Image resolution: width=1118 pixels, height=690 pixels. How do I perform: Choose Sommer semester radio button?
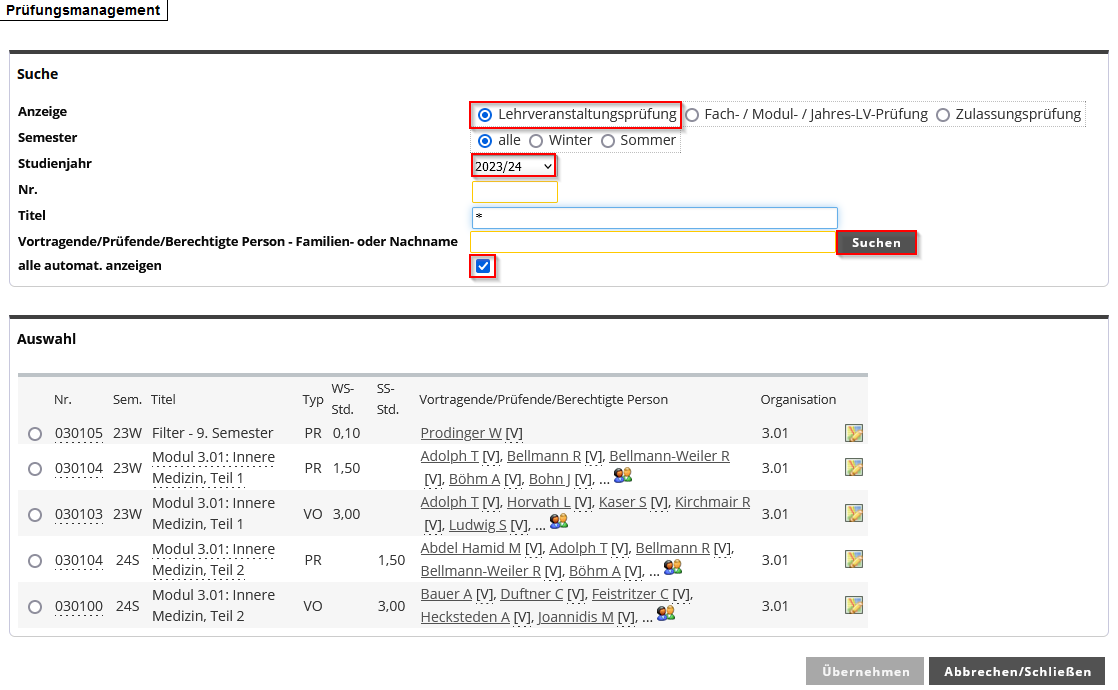tap(607, 141)
